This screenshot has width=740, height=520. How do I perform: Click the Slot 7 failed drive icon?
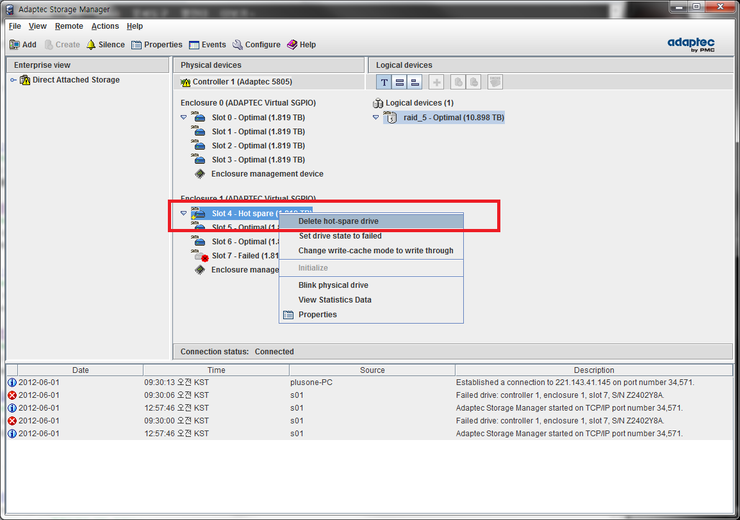[x=200, y=255]
